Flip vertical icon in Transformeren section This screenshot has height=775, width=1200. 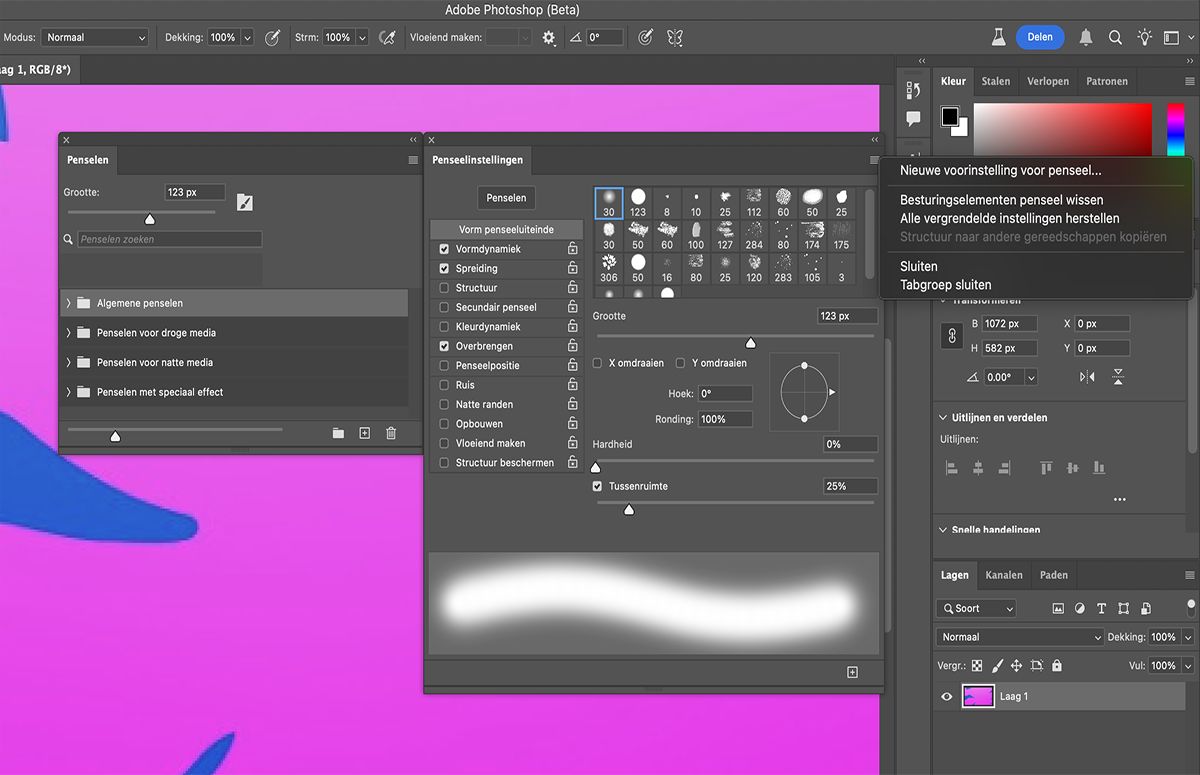tap(1118, 377)
